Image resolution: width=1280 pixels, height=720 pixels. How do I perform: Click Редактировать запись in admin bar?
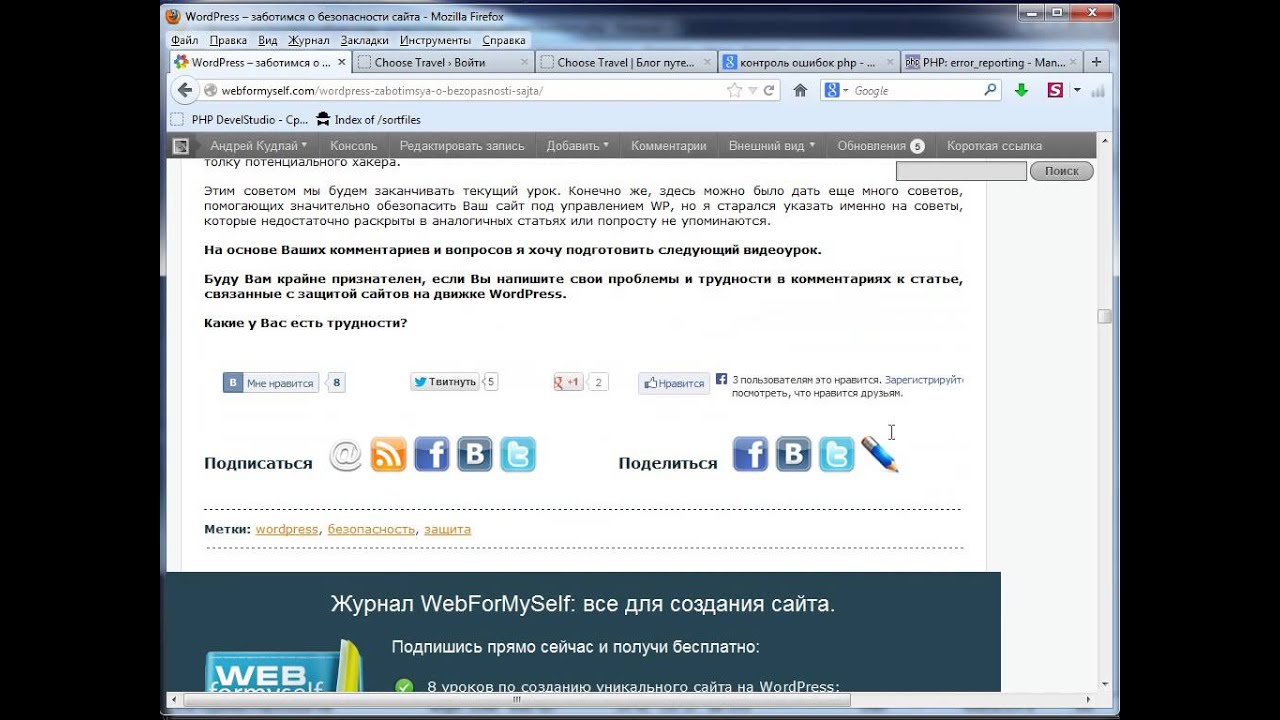462,146
